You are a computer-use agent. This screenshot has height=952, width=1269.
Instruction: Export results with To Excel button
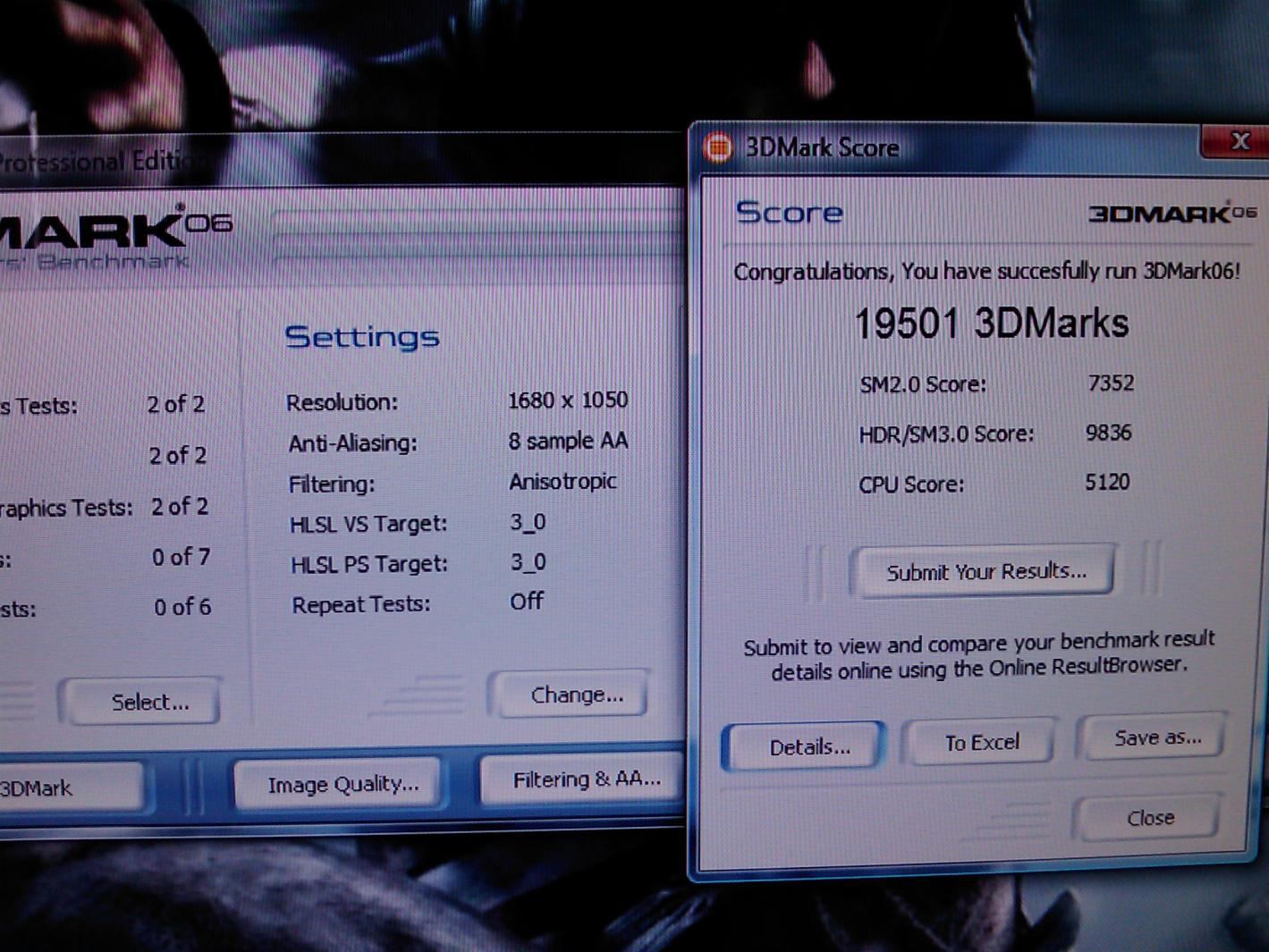click(x=981, y=742)
